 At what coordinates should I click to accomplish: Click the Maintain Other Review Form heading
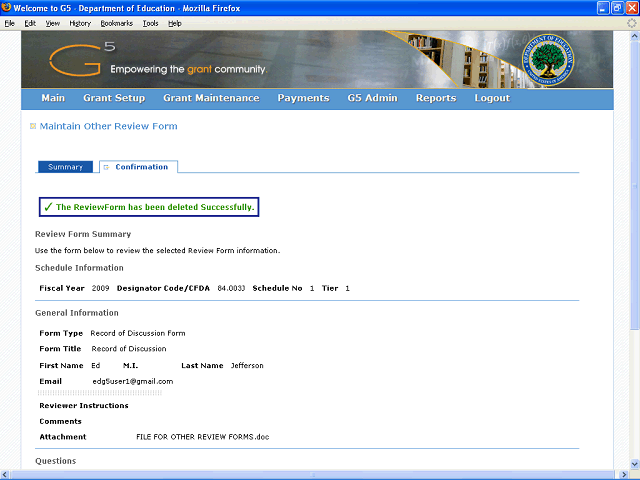[108, 126]
